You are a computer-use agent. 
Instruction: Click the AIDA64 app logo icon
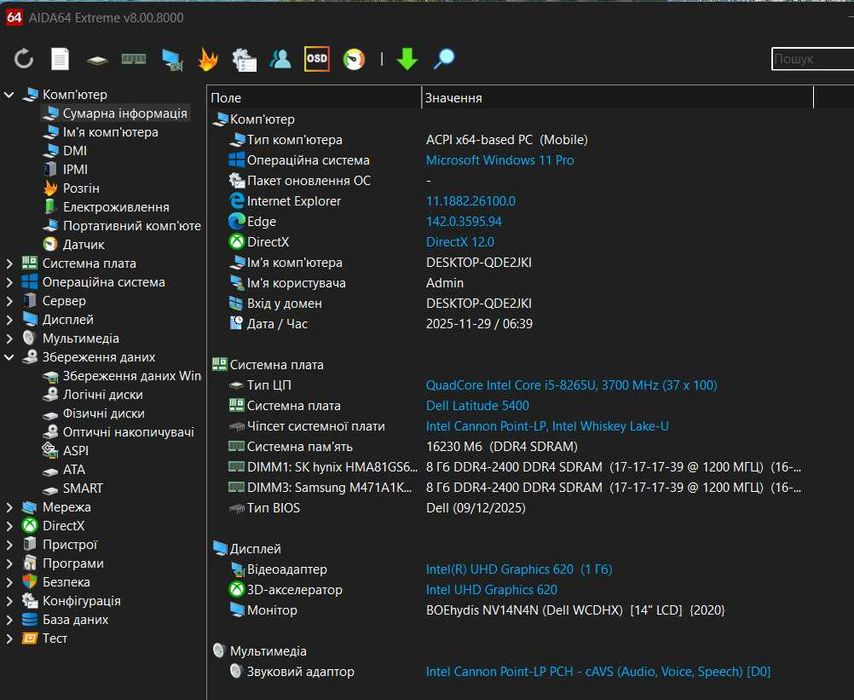click(14, 17)
